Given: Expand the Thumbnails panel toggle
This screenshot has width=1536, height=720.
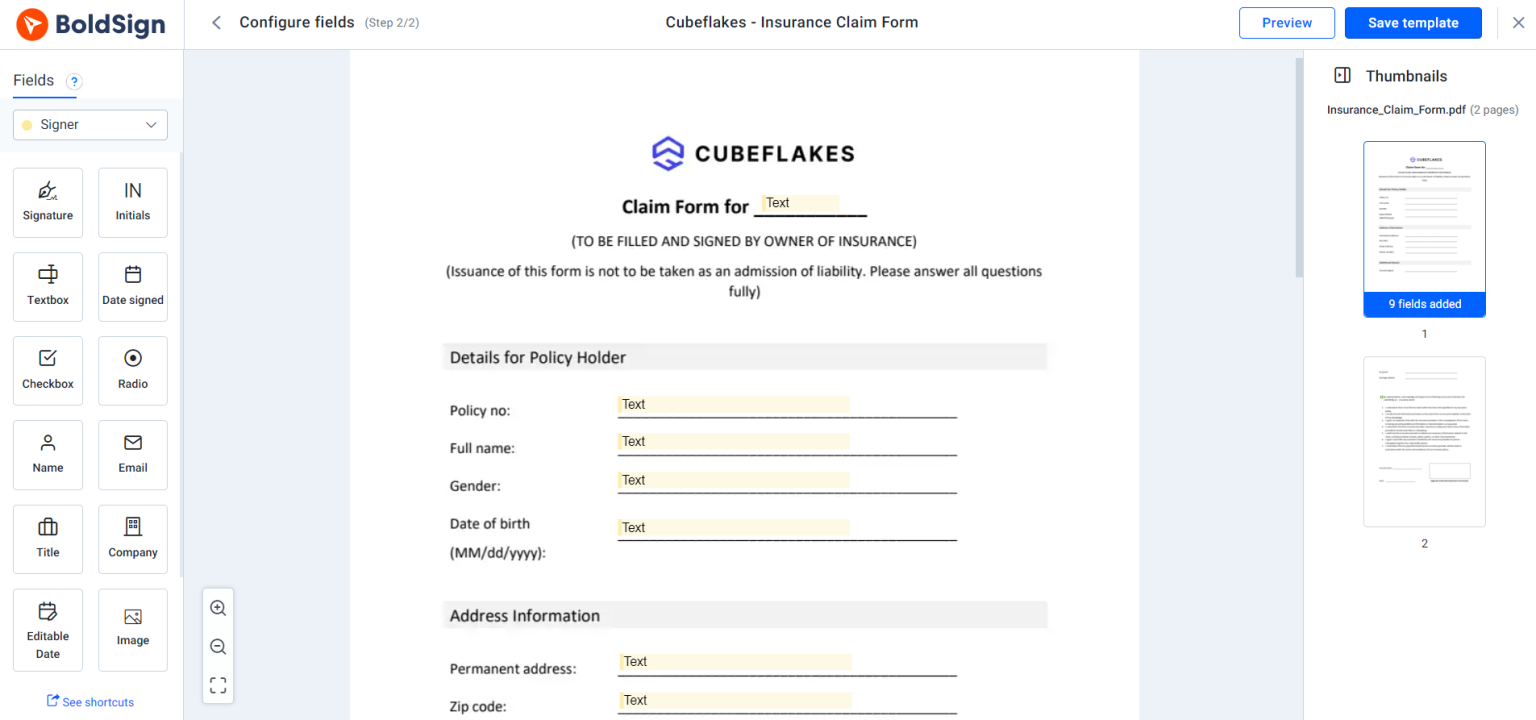Looking at the screenshot, I should point(1343,75).
